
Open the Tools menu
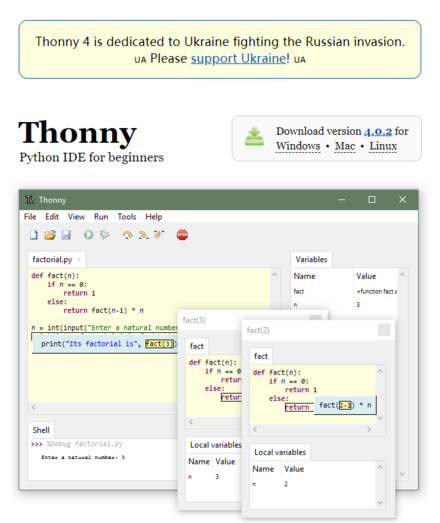coord(127,217)
